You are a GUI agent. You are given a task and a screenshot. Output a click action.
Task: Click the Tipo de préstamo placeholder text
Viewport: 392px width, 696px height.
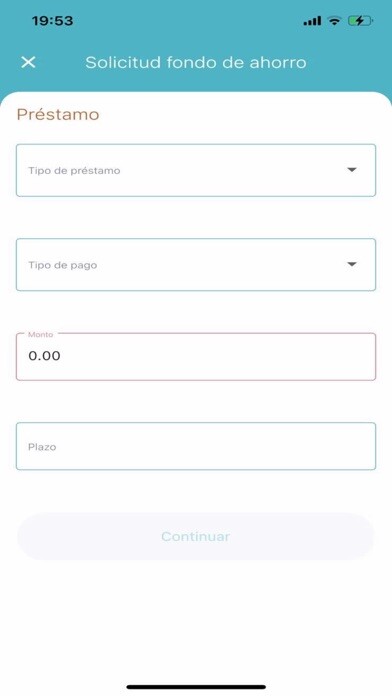pyautogui.click(x=74, y=171)
